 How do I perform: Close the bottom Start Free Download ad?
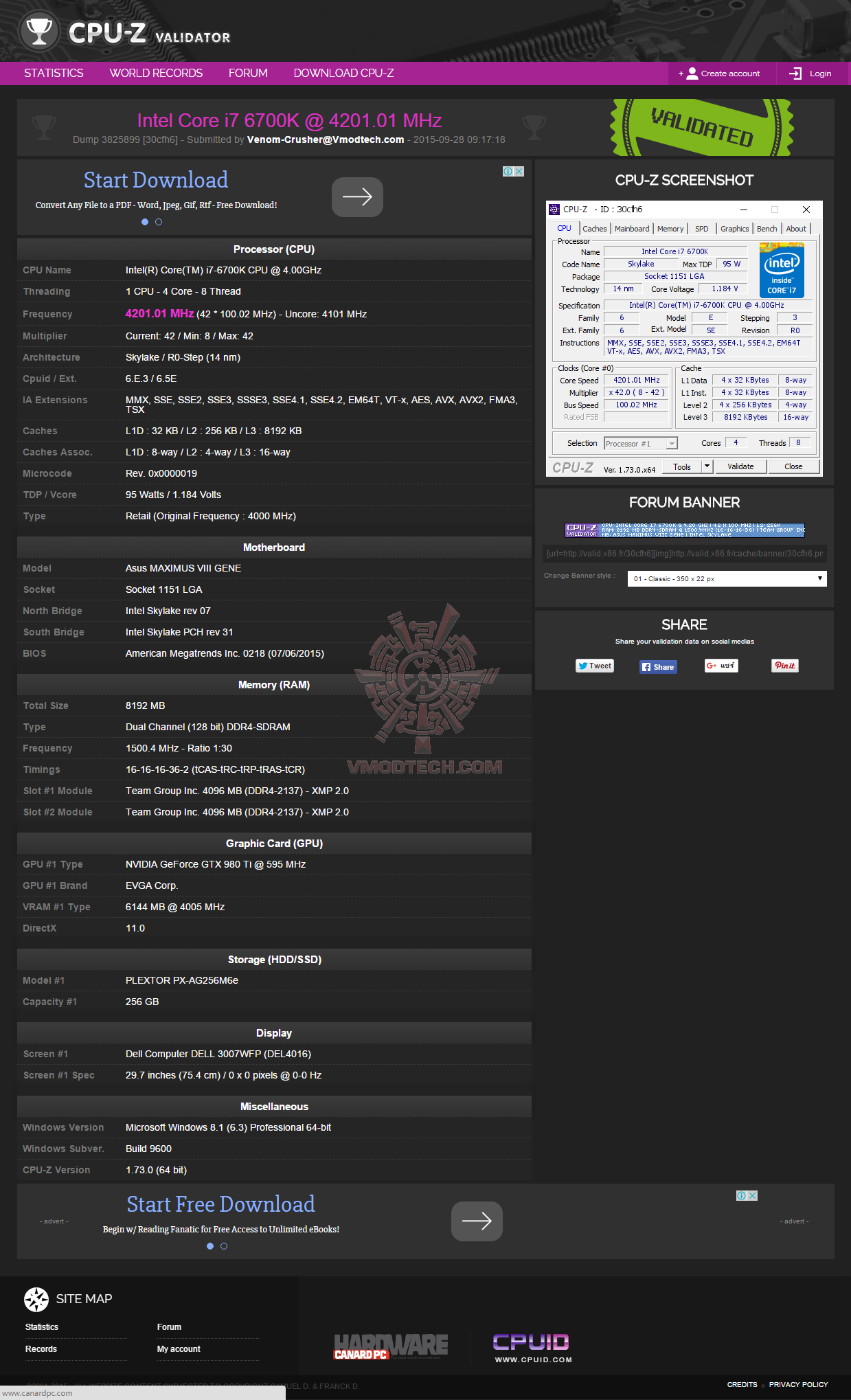(x=753, y=1195)
